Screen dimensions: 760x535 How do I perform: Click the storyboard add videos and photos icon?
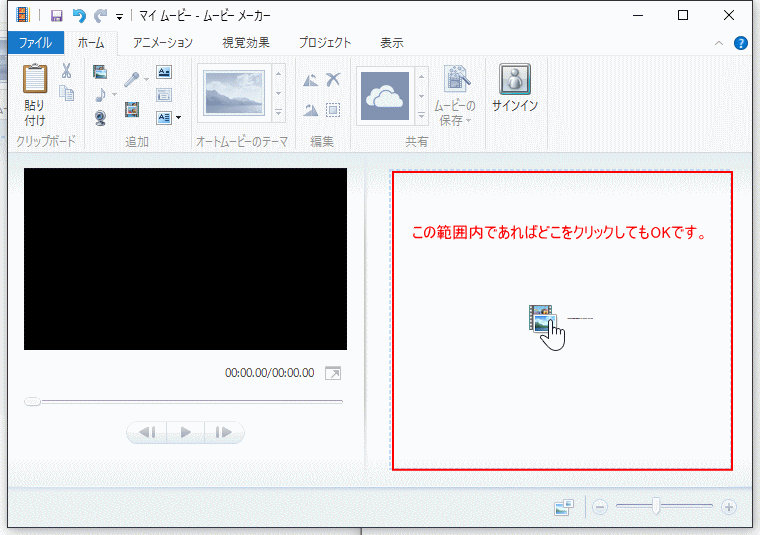[x=542, y=318]
